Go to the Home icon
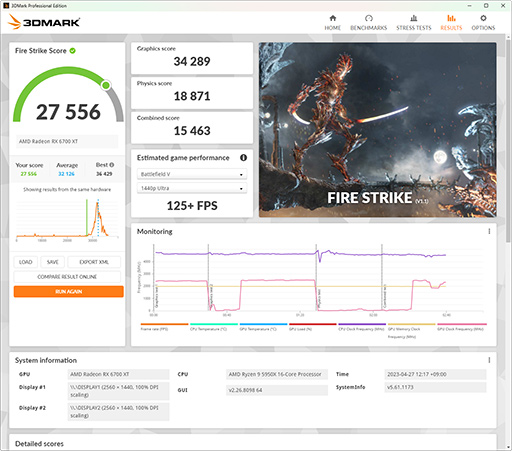 333,18
